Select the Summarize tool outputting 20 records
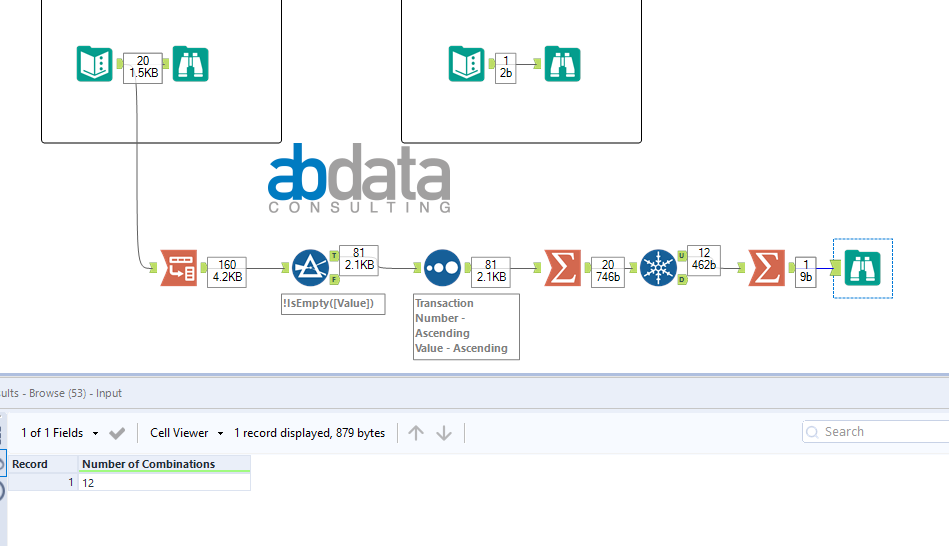The image size is (949, 546). [563, 268]
